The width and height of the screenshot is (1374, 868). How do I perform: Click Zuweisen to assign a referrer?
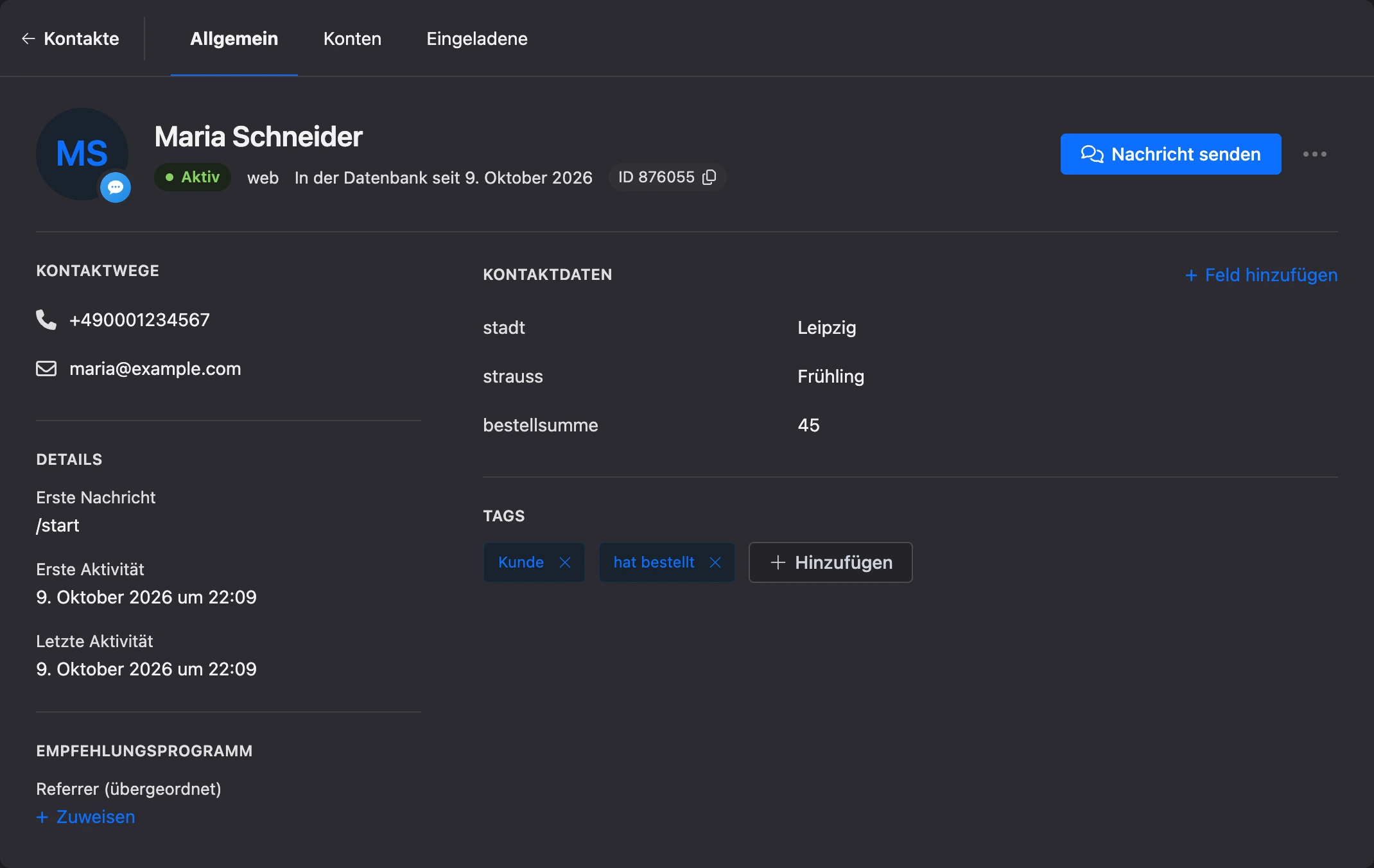[x=85, y=817]
